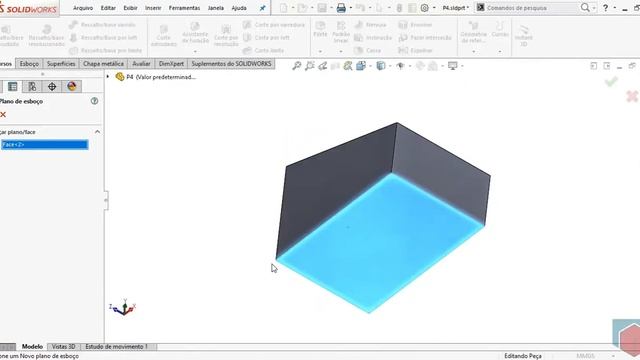The image size is (640, 360).
Task: Click the Options gear icon
Action: 424,8
